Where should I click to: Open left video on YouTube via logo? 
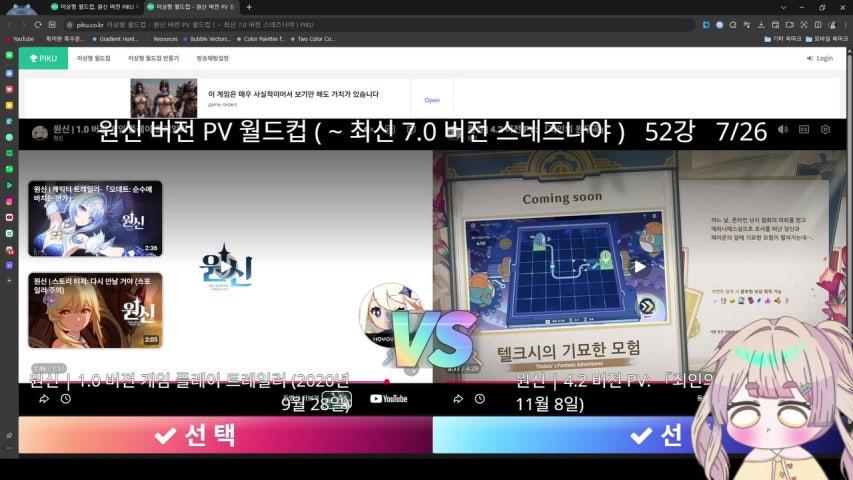(x=388, y=399)
